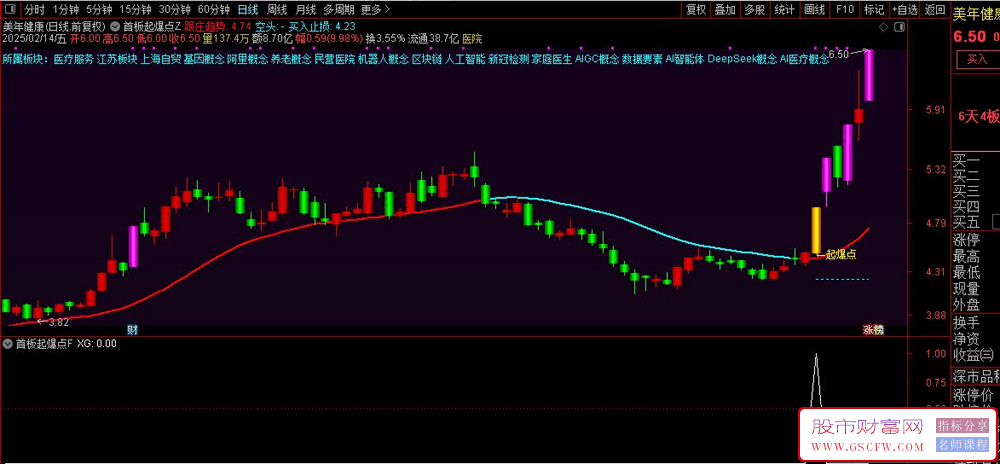
Task: Open the 江苏板块 sector link
Action: (x=117, y=60)
